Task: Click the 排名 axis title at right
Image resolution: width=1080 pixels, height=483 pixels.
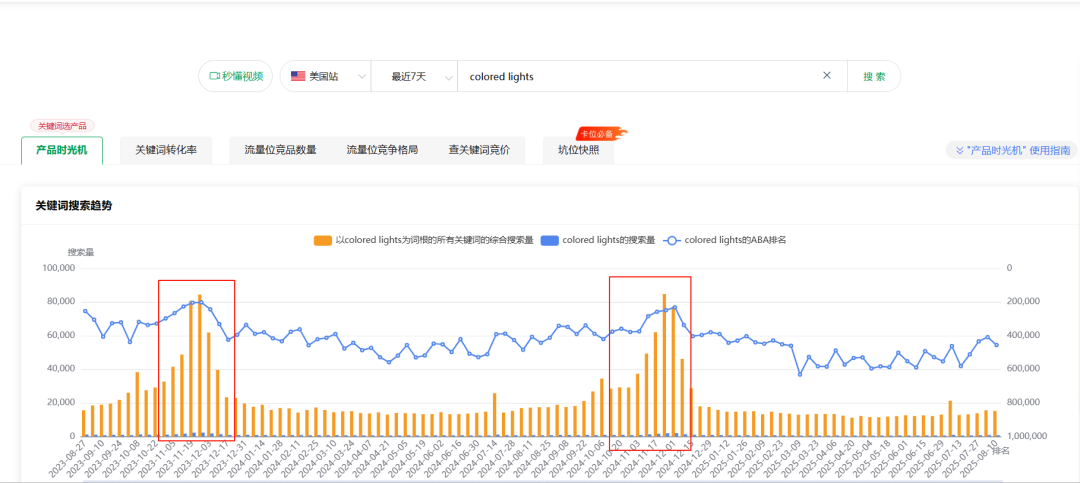Action: pyautogui.click(x=1001, y=451)
